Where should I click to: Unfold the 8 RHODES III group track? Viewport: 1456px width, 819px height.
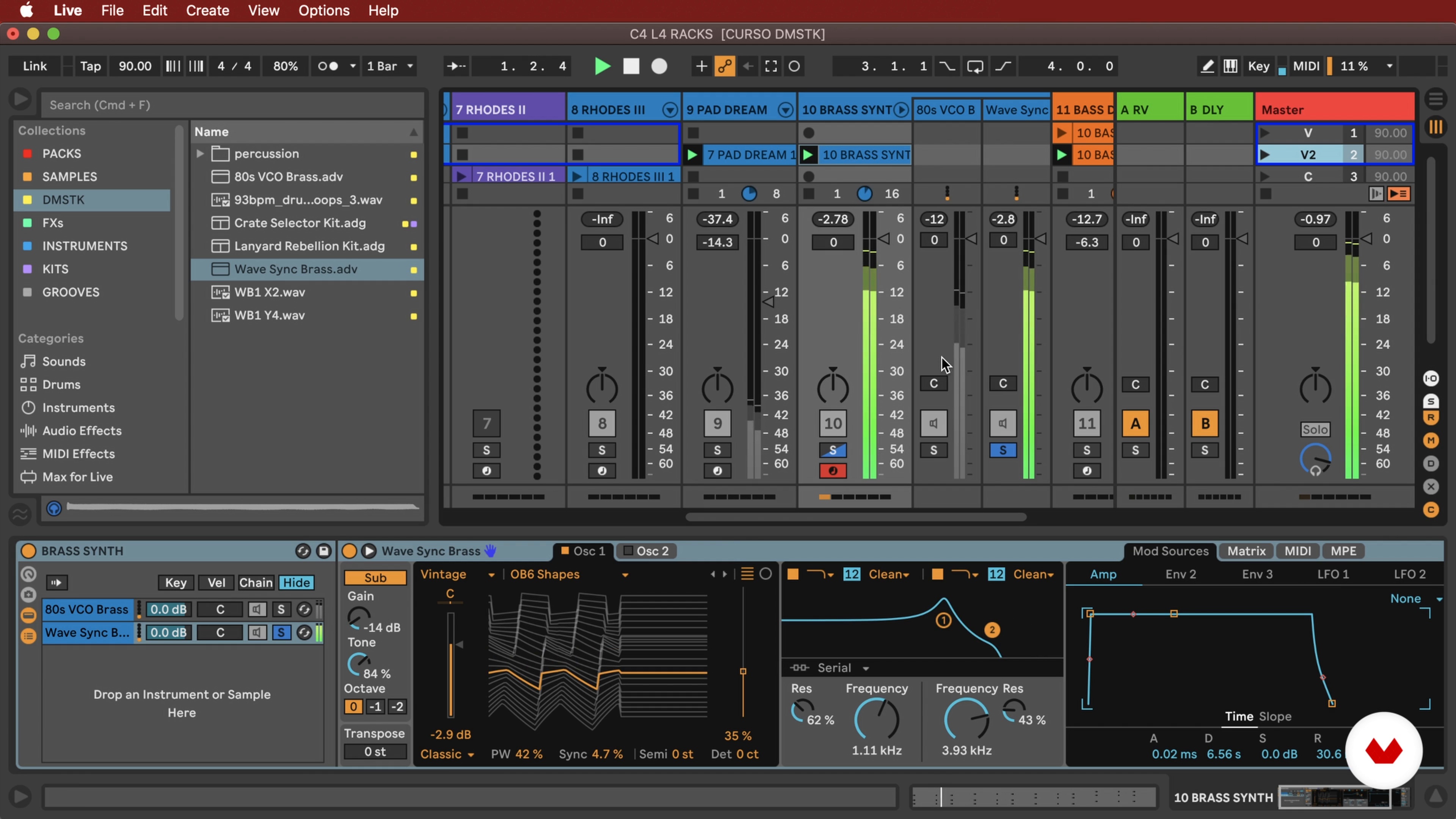(670, 110)
